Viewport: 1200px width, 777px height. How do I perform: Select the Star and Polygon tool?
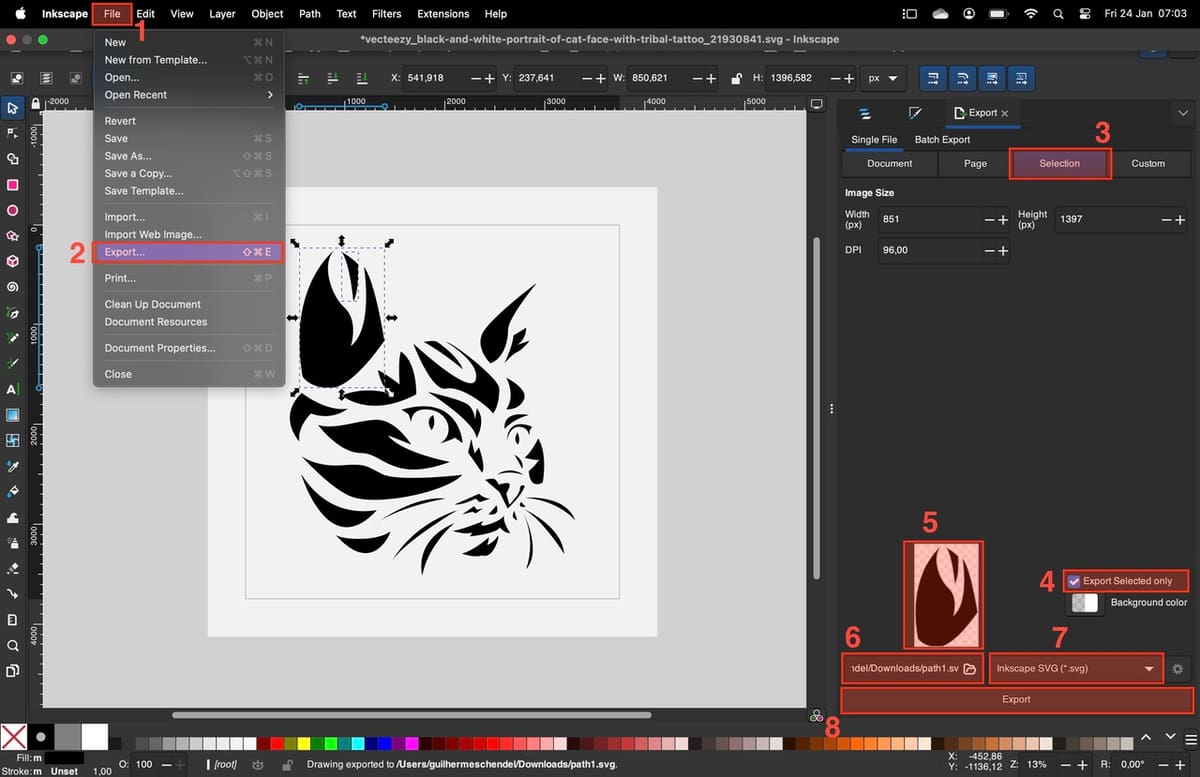pos(12,236)
